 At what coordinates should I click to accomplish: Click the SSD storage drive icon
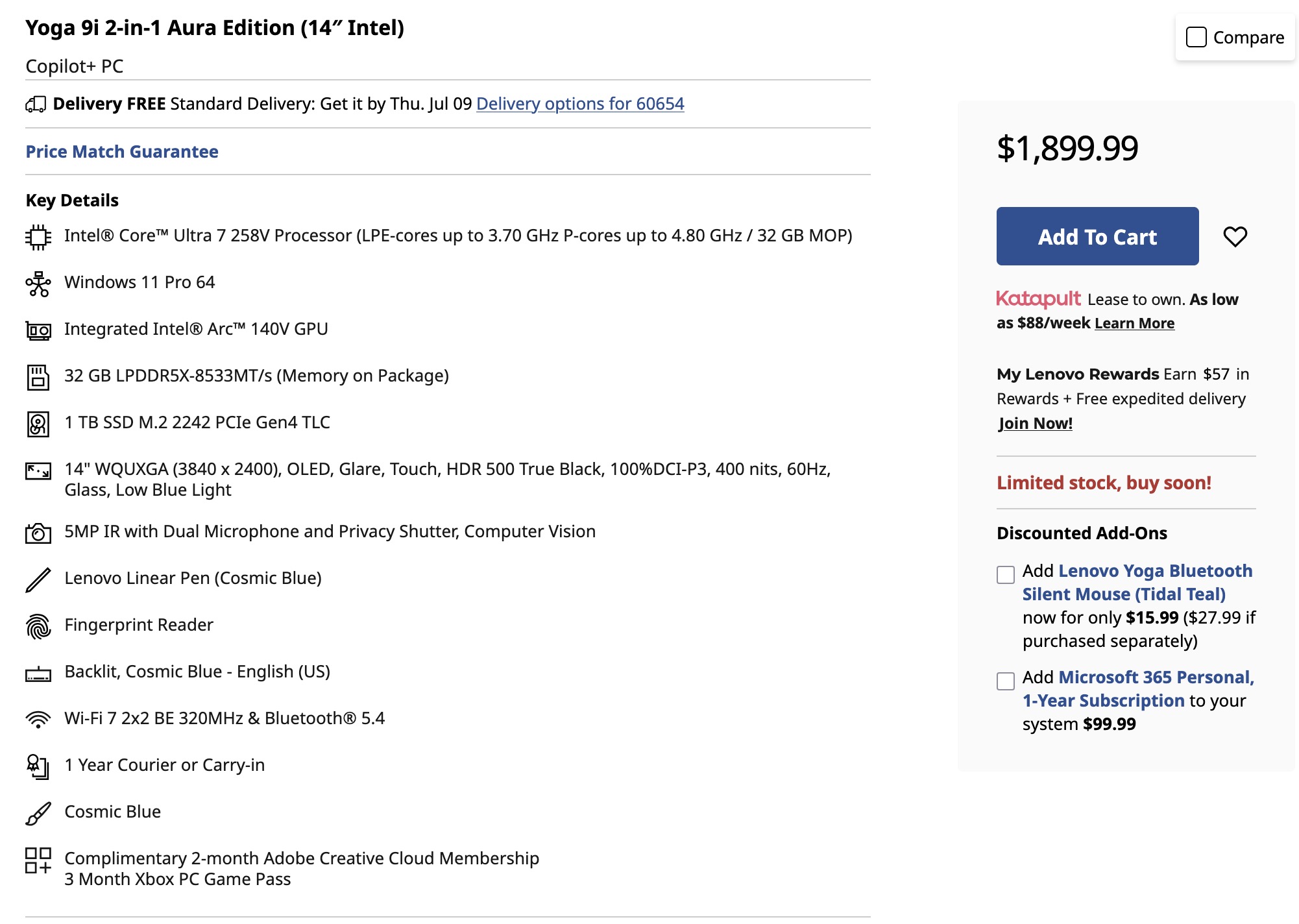(38, 424)
